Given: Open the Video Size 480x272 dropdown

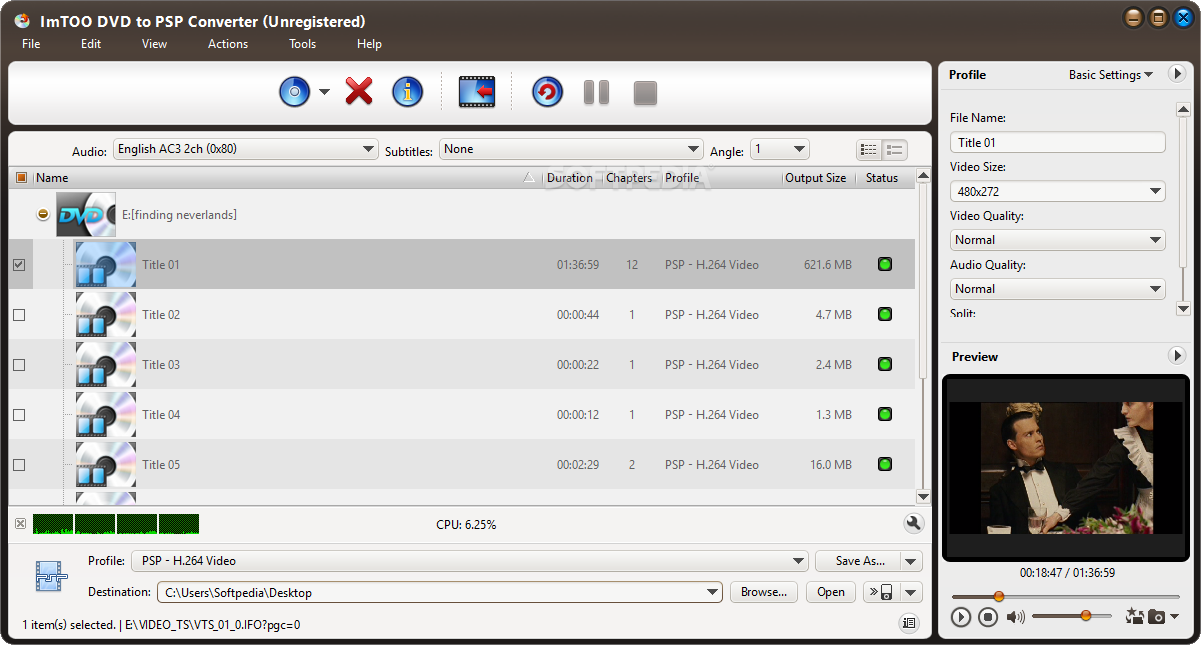Looking at the screenshot, I should tap(1057, 191).
